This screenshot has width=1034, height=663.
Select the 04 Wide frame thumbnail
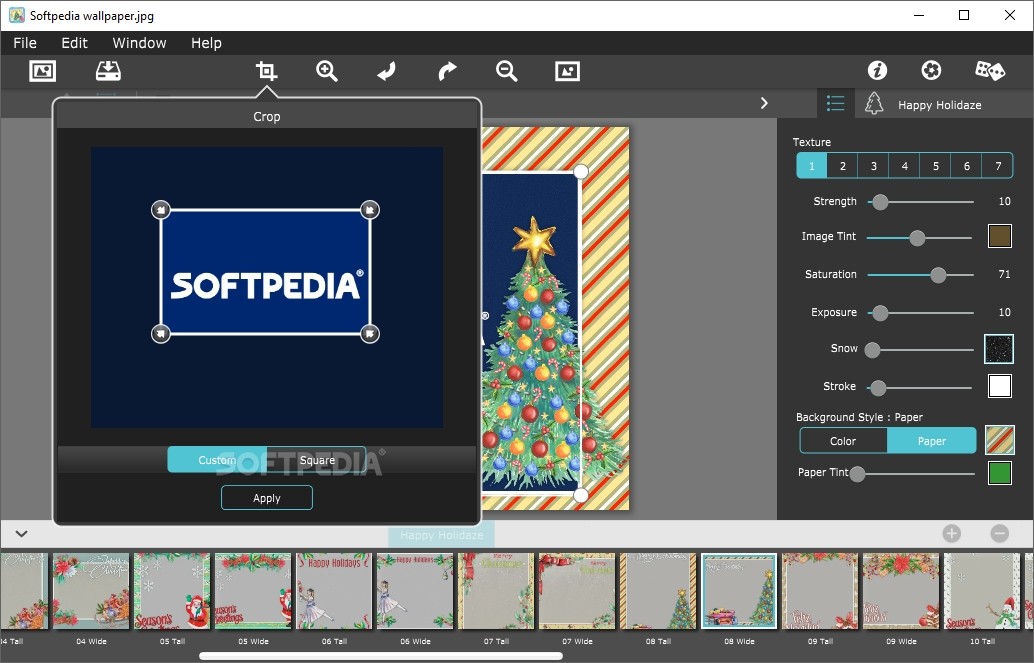click(91, 591)
